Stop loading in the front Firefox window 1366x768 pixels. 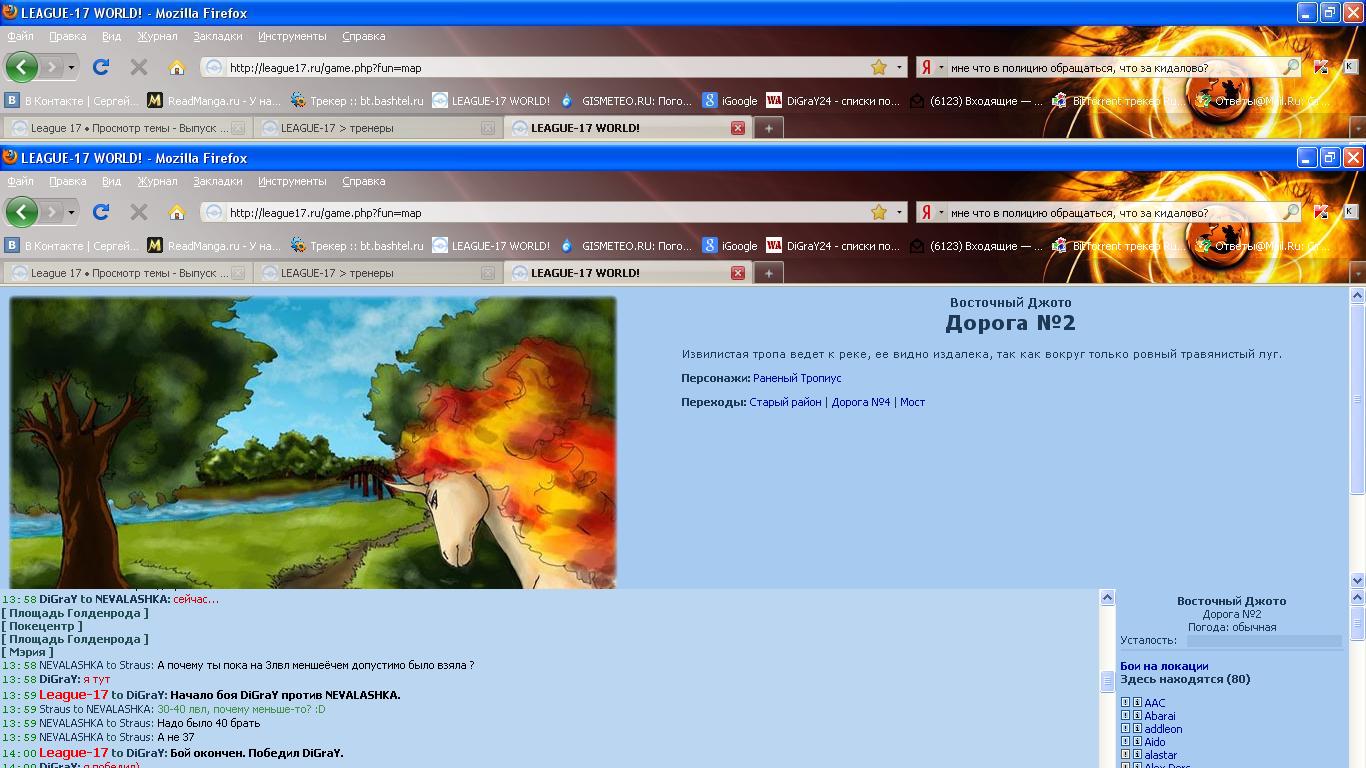tap(139, 212)
